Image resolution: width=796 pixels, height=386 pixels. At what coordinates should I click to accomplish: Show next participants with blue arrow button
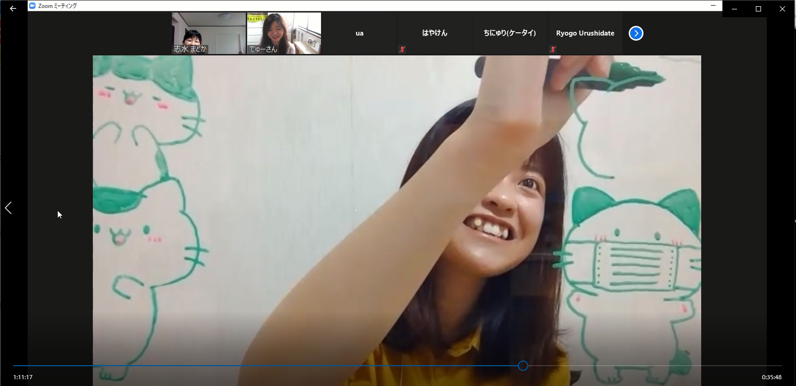[x=636, y=34]
